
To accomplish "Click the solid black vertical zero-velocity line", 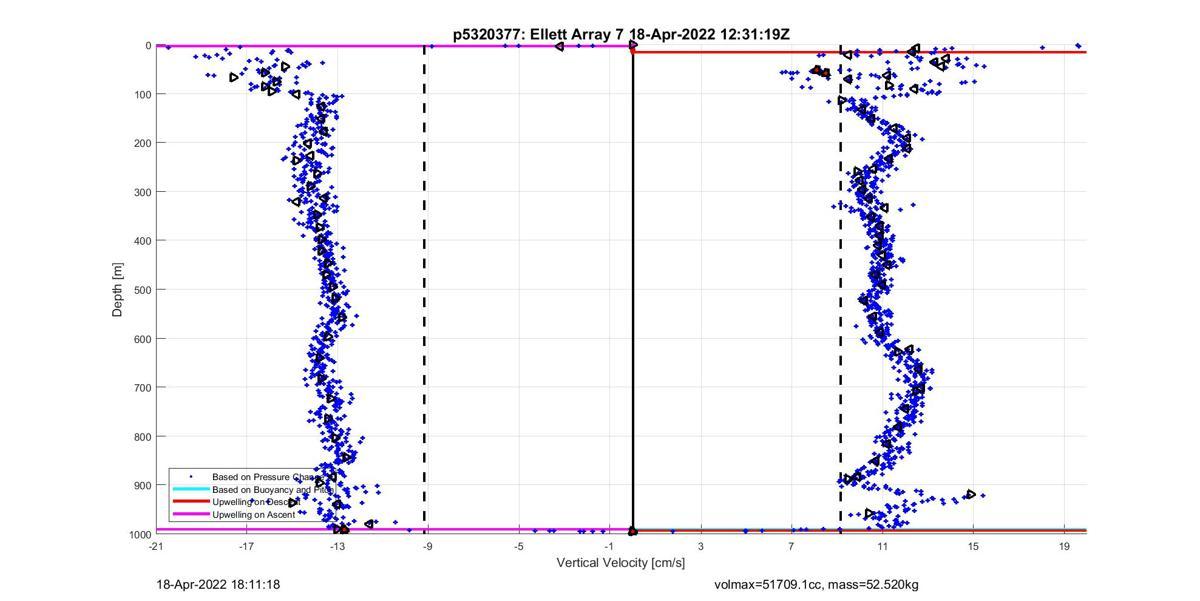I will coord(632,290).
